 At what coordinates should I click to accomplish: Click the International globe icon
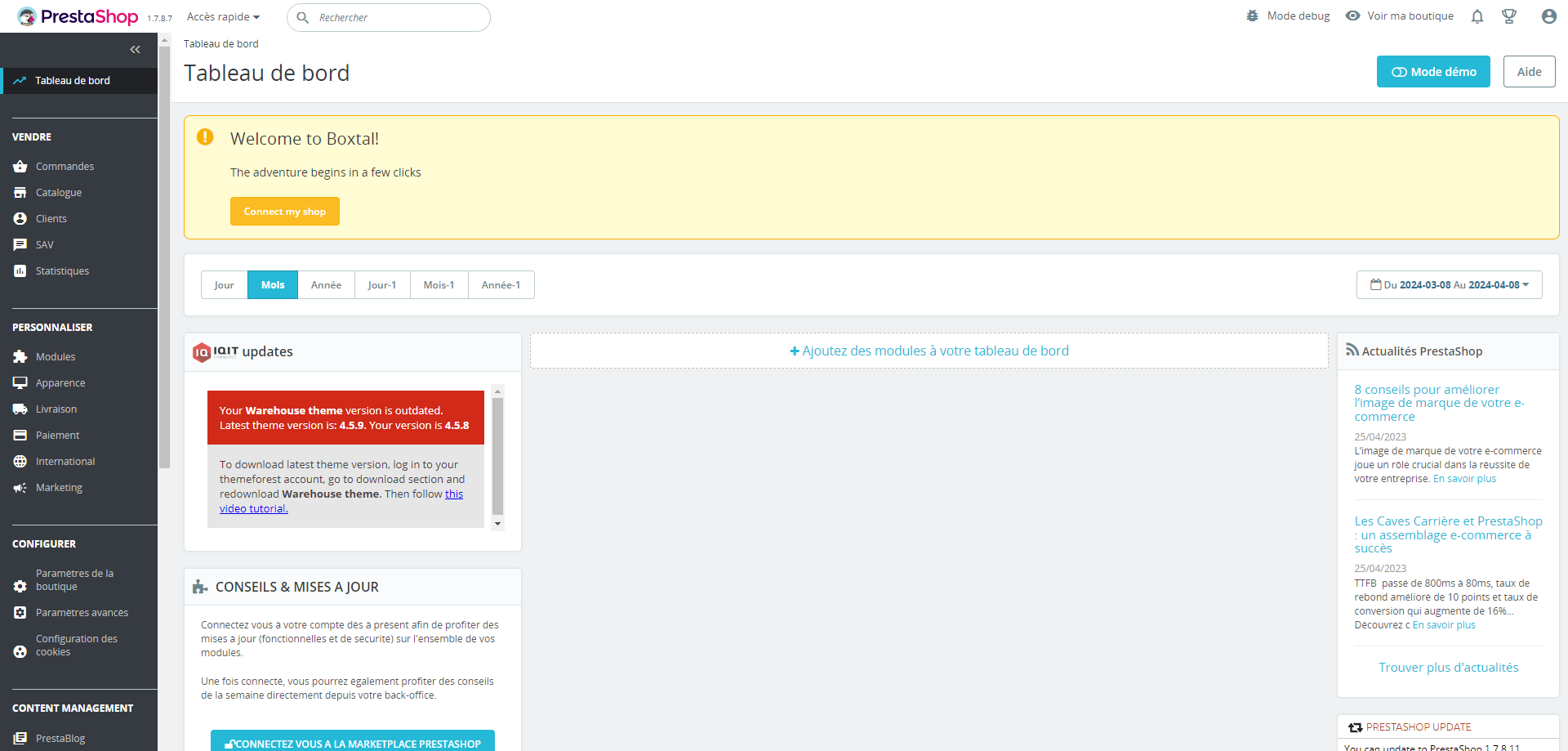tap(20, 462)
